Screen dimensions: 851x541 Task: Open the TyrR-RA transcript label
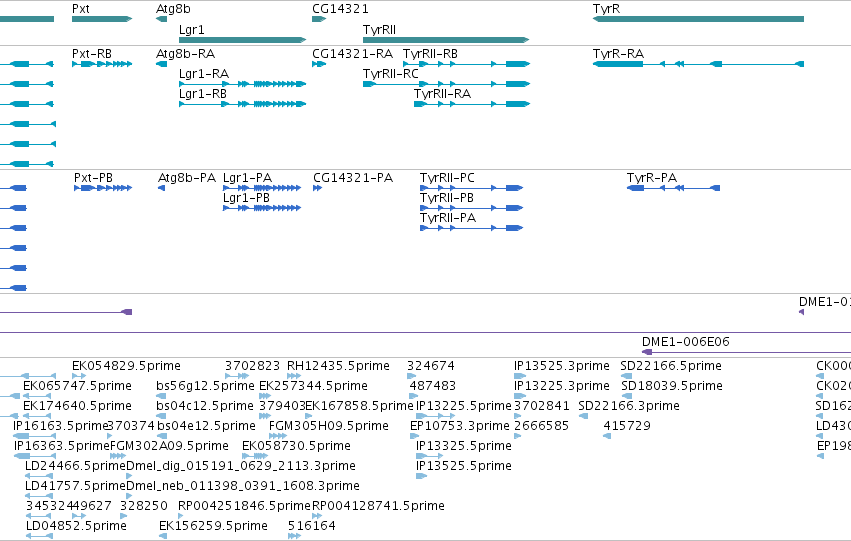click(x=618, y=54)
